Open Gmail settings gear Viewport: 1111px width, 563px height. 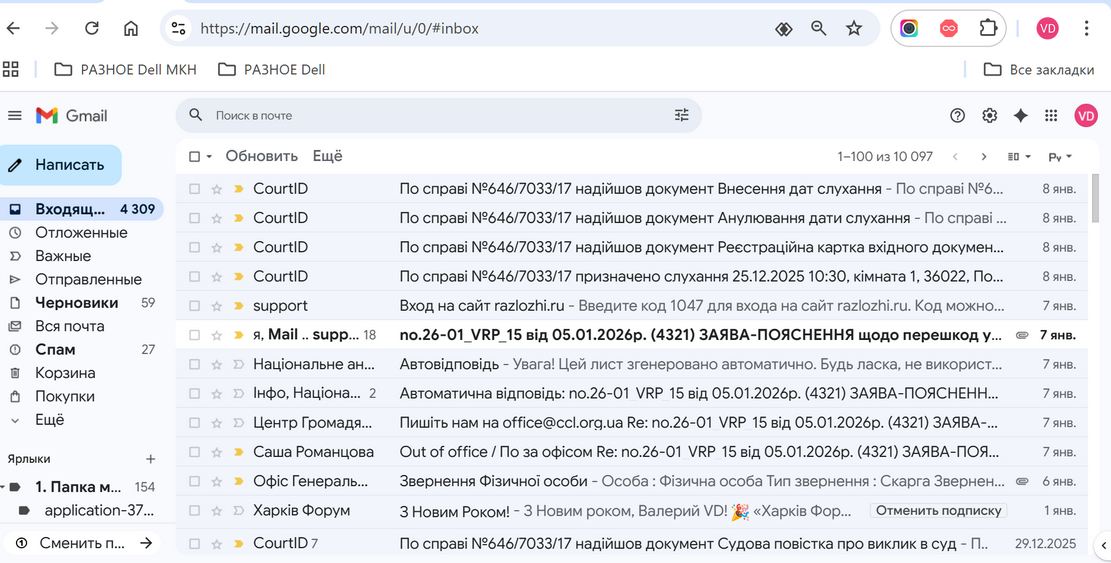tap(990, 115)
